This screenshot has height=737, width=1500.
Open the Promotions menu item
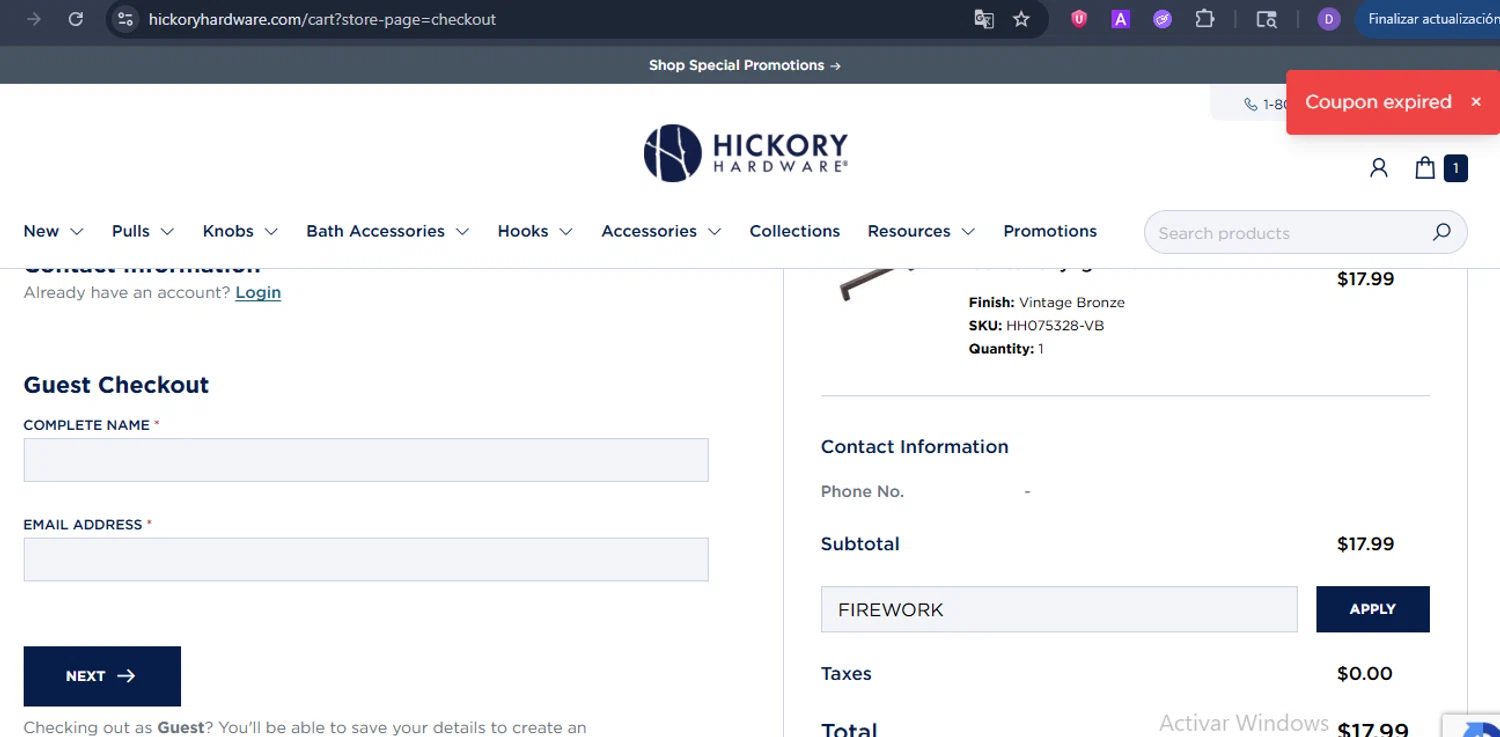pyautogui.click(x=1050, y=231)
